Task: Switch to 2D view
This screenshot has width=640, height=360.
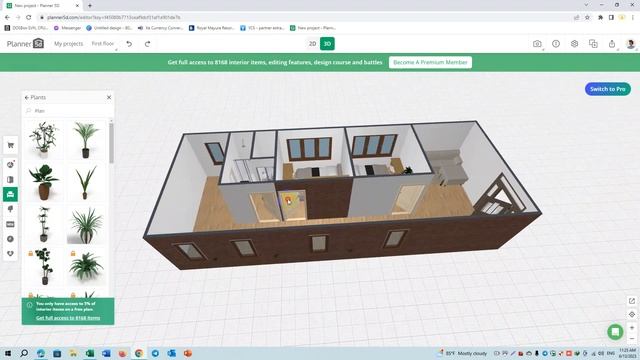Action: point(312,44)
